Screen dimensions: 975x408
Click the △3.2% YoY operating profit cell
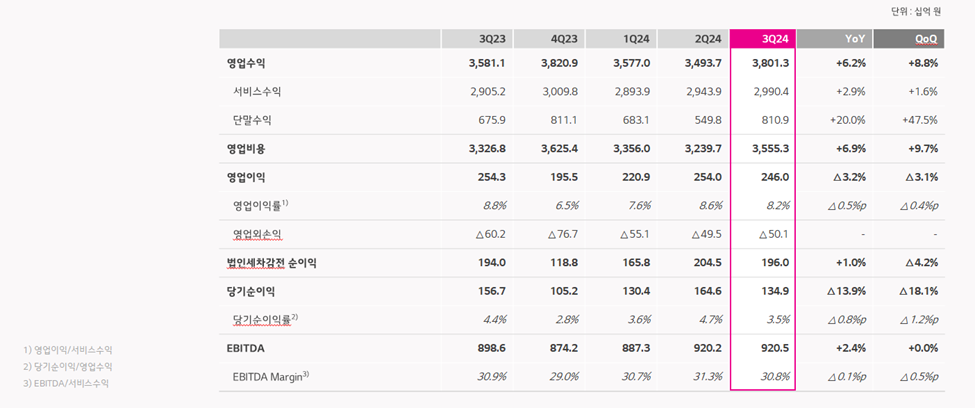[850, 177]
